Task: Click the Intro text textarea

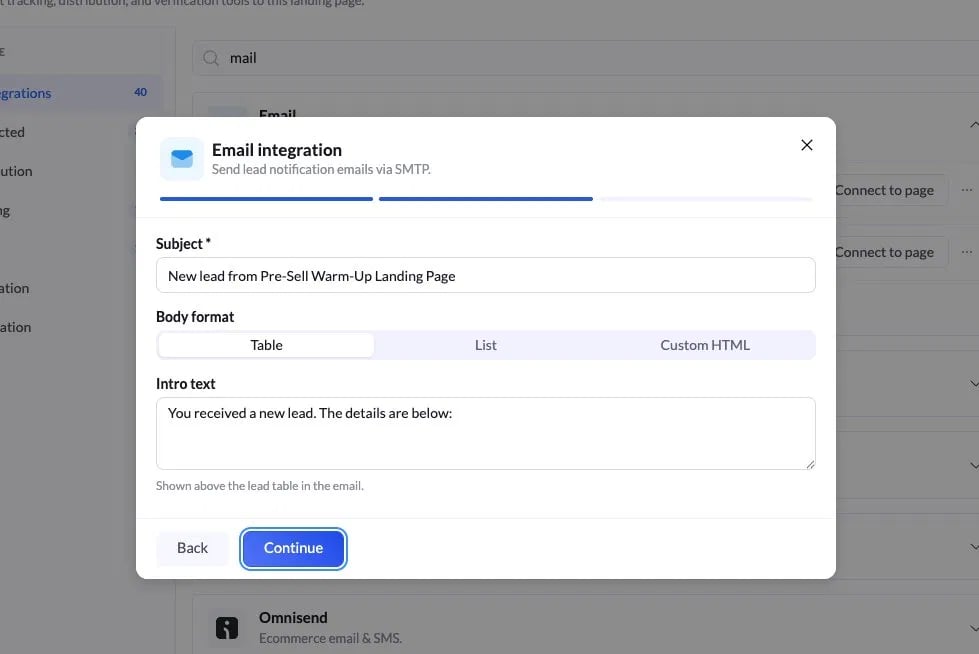Action: tap(485, 434)
